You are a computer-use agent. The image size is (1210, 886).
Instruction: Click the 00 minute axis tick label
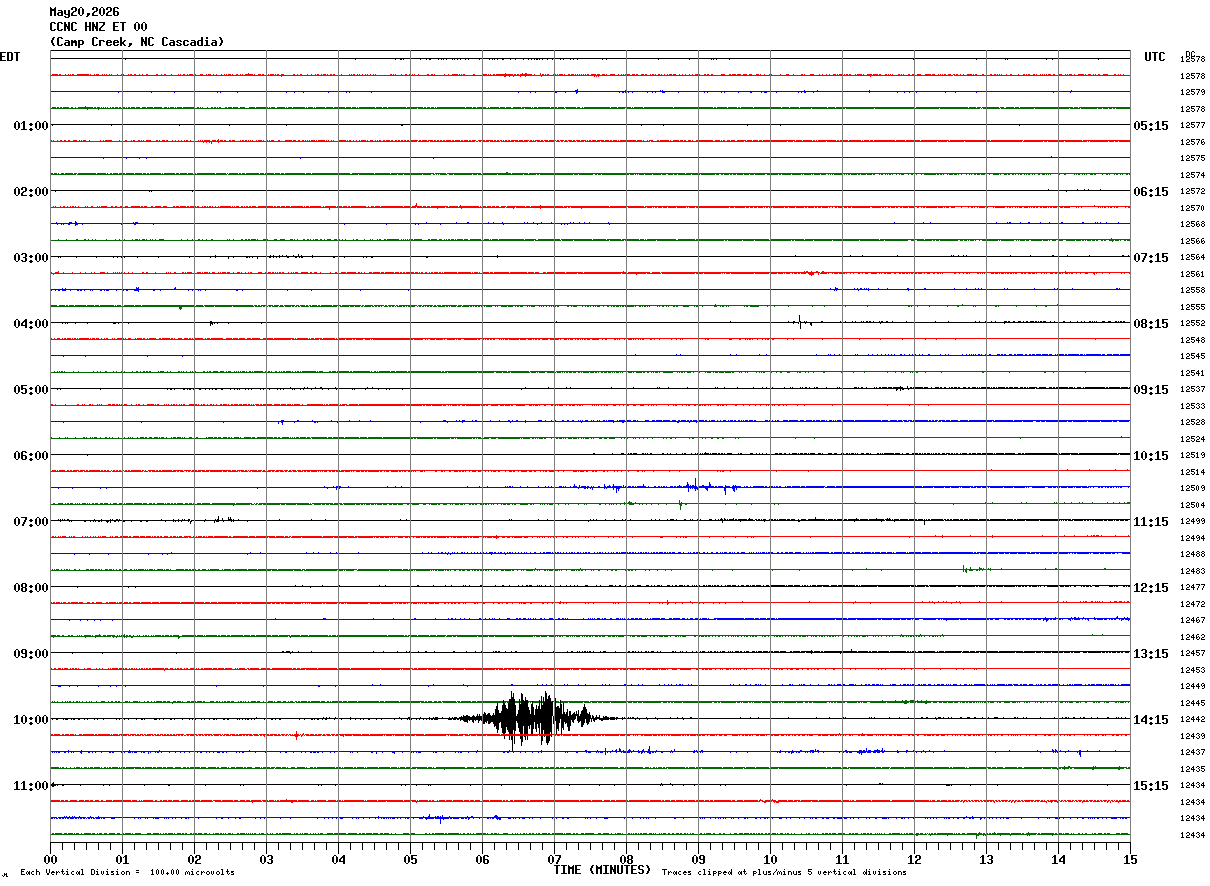50,860
